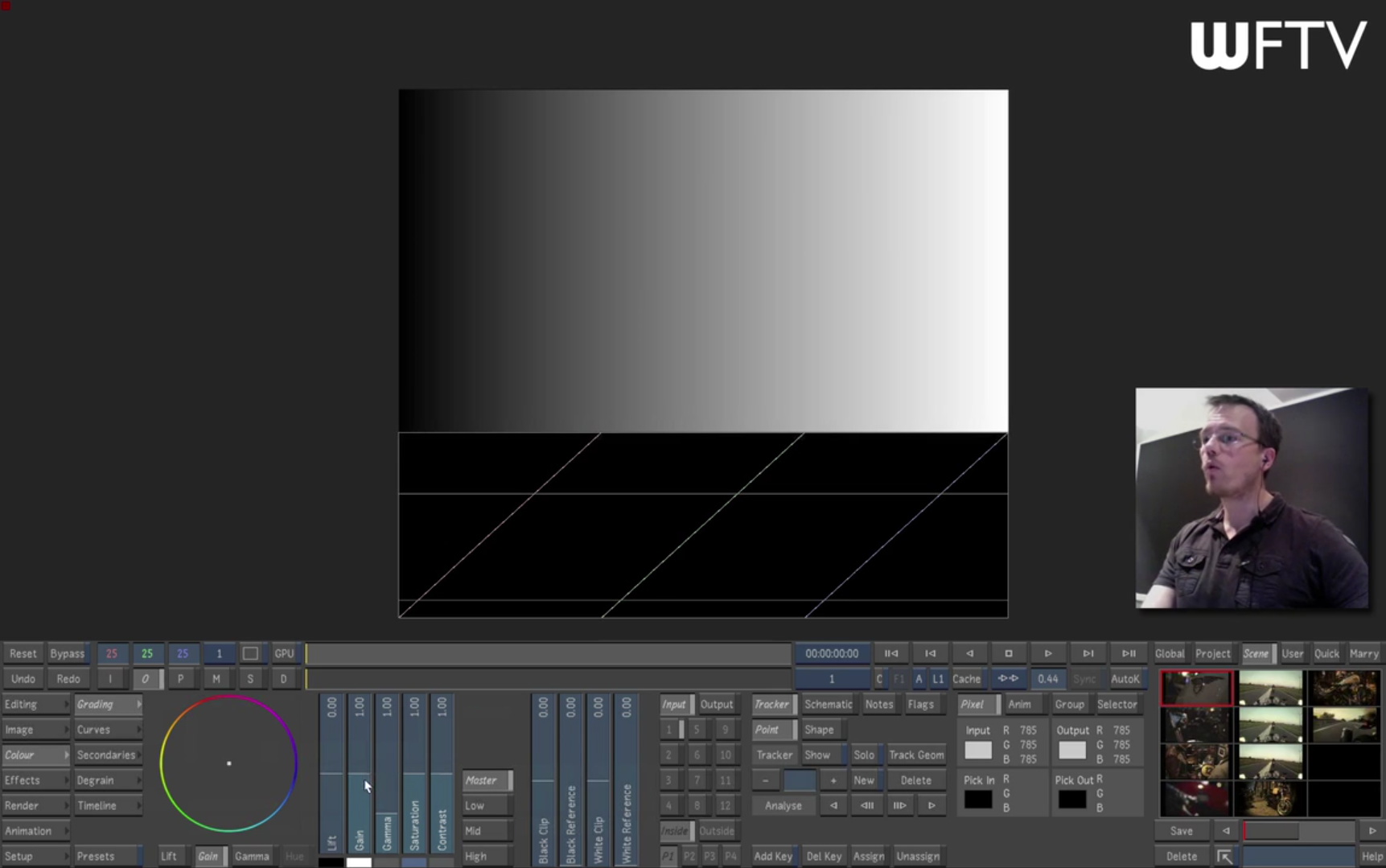Toggle GPU processing
Image resolution: width=1386 pixels, height=868 pixels.
tap(284, 653)
